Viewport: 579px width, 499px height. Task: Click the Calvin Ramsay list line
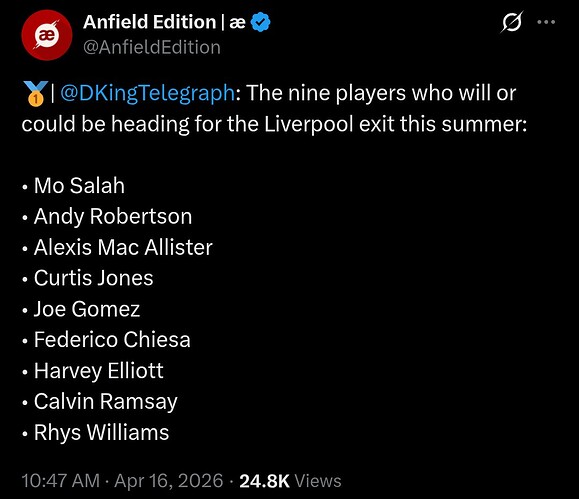pyautogui.click(x=99, y=401)
